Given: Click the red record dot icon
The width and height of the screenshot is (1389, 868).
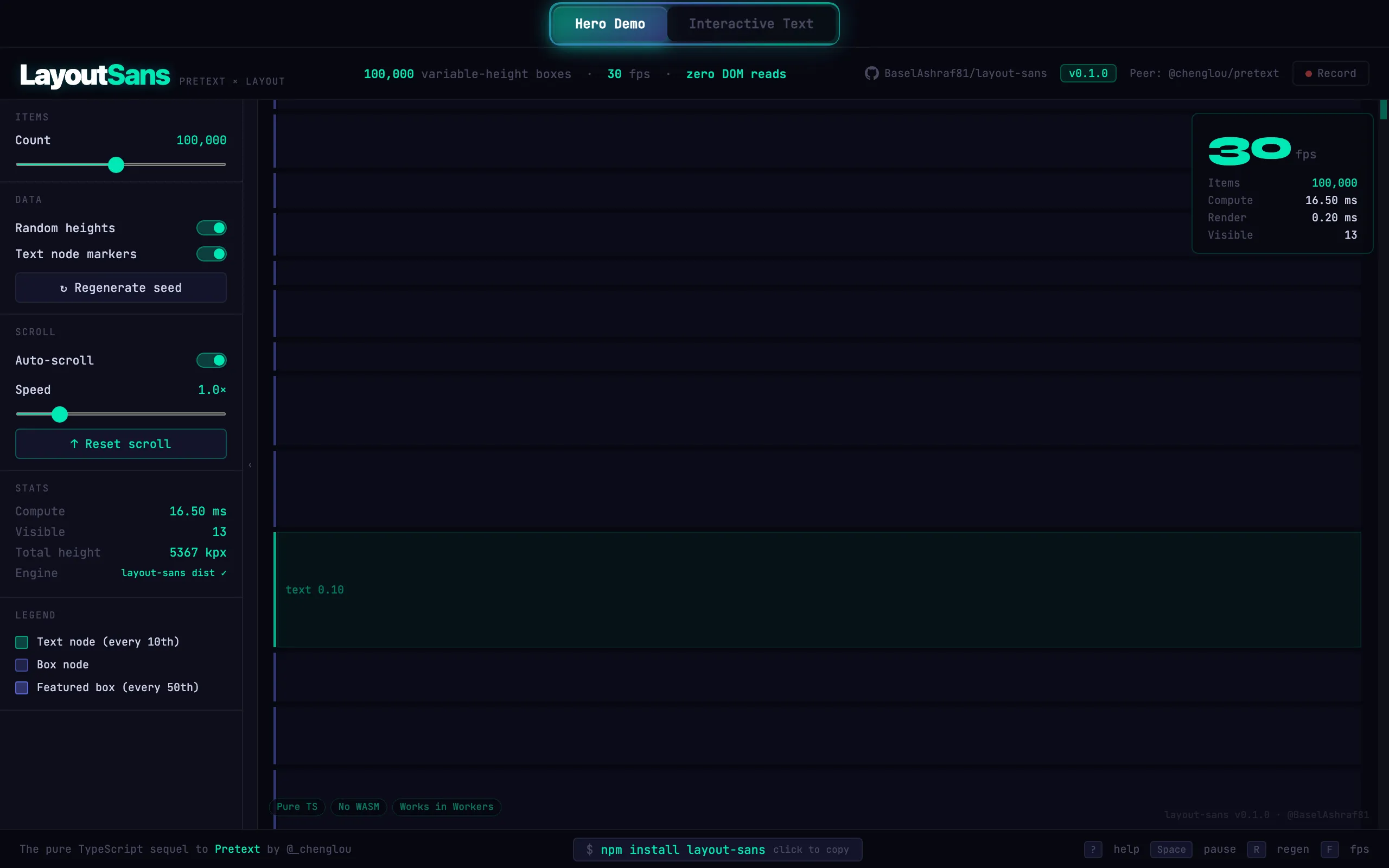Looking at the screenshot, I should 1308,74.
